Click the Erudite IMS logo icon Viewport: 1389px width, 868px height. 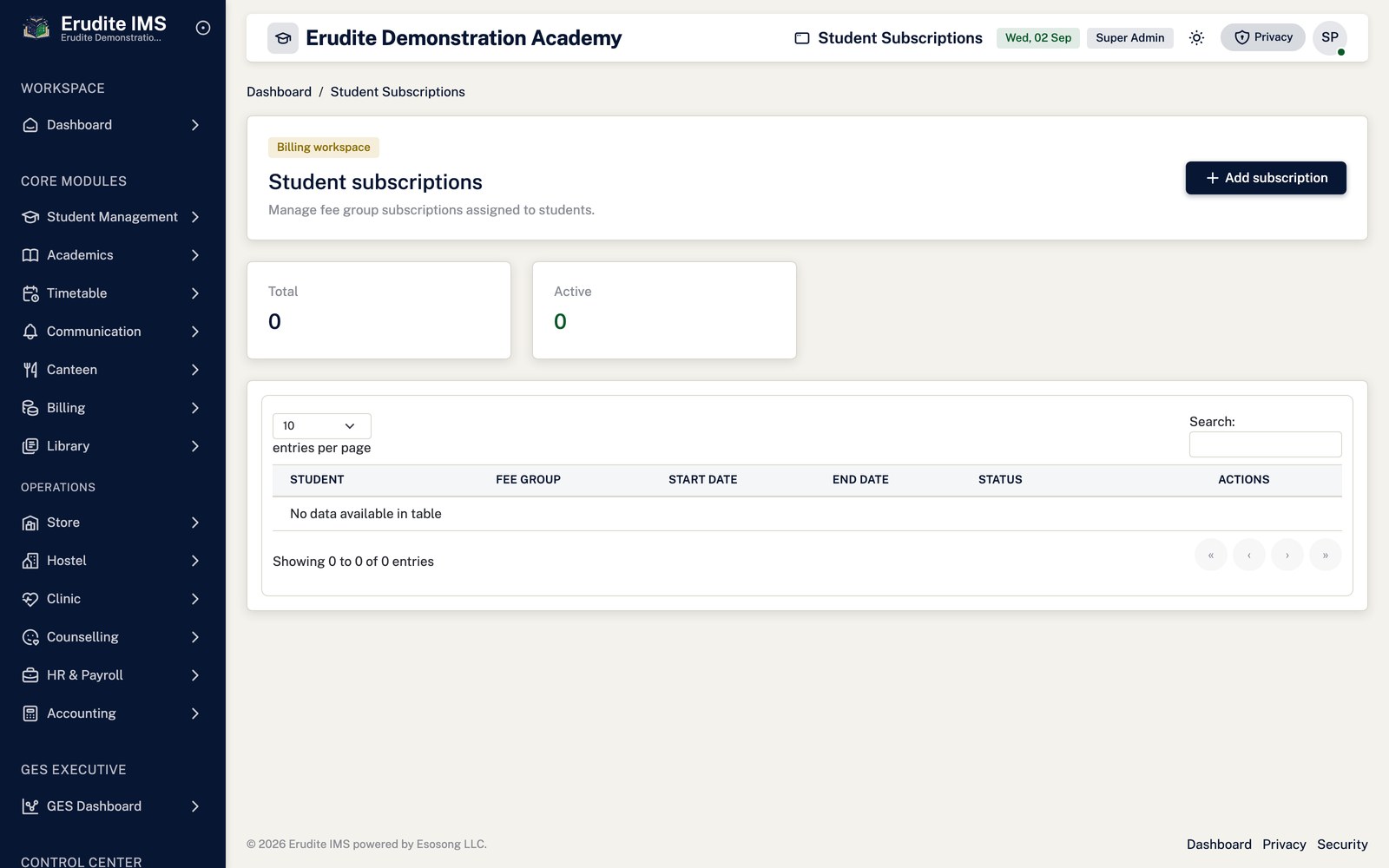(36, 29)
